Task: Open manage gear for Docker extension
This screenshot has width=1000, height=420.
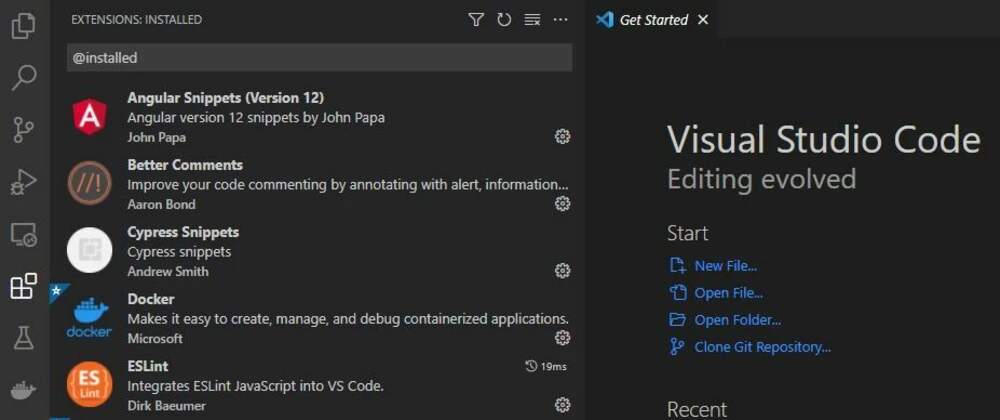Action: pyautogui.click(x=562, y=338)
